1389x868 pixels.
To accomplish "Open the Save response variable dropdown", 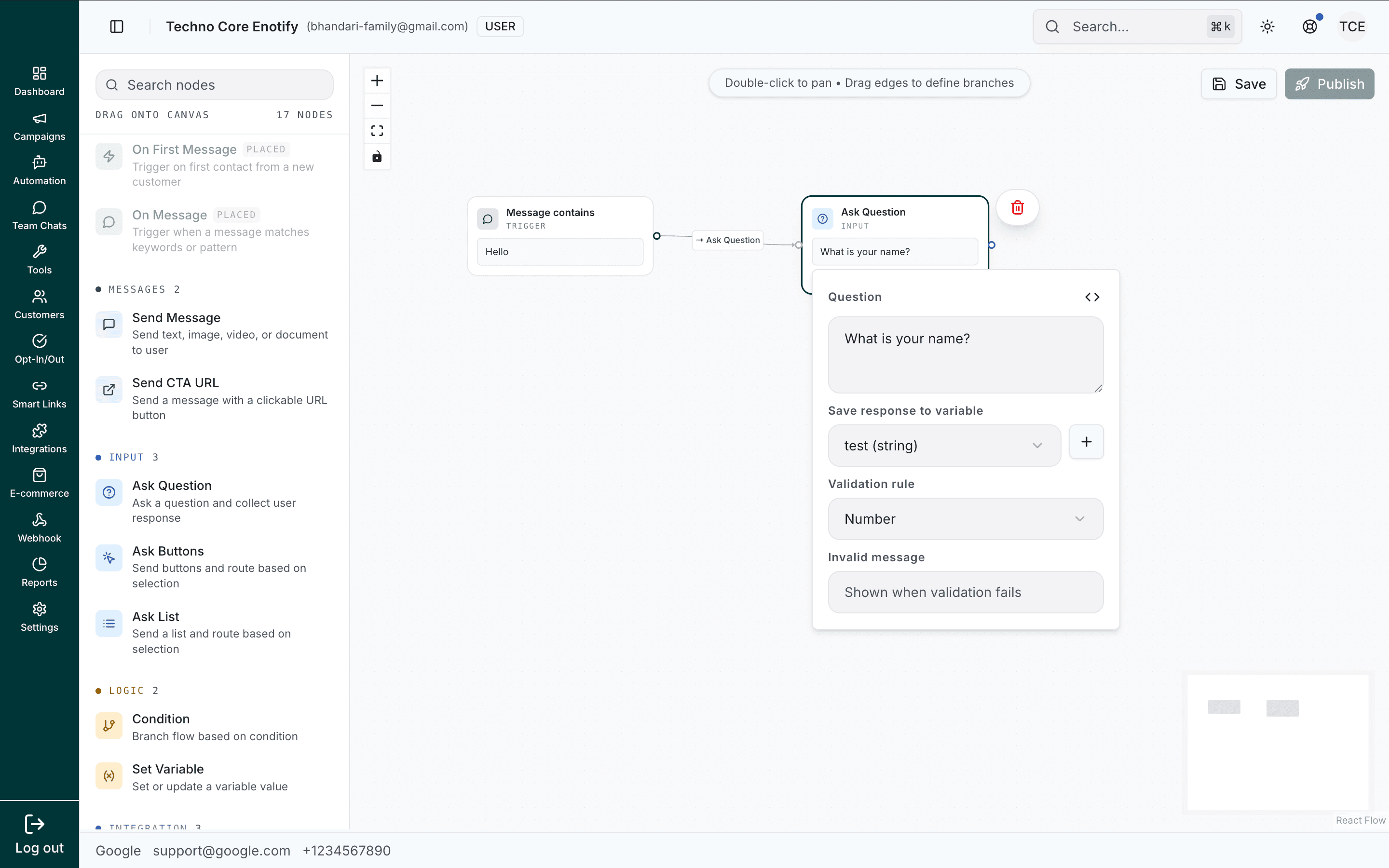I will (944, 446).
